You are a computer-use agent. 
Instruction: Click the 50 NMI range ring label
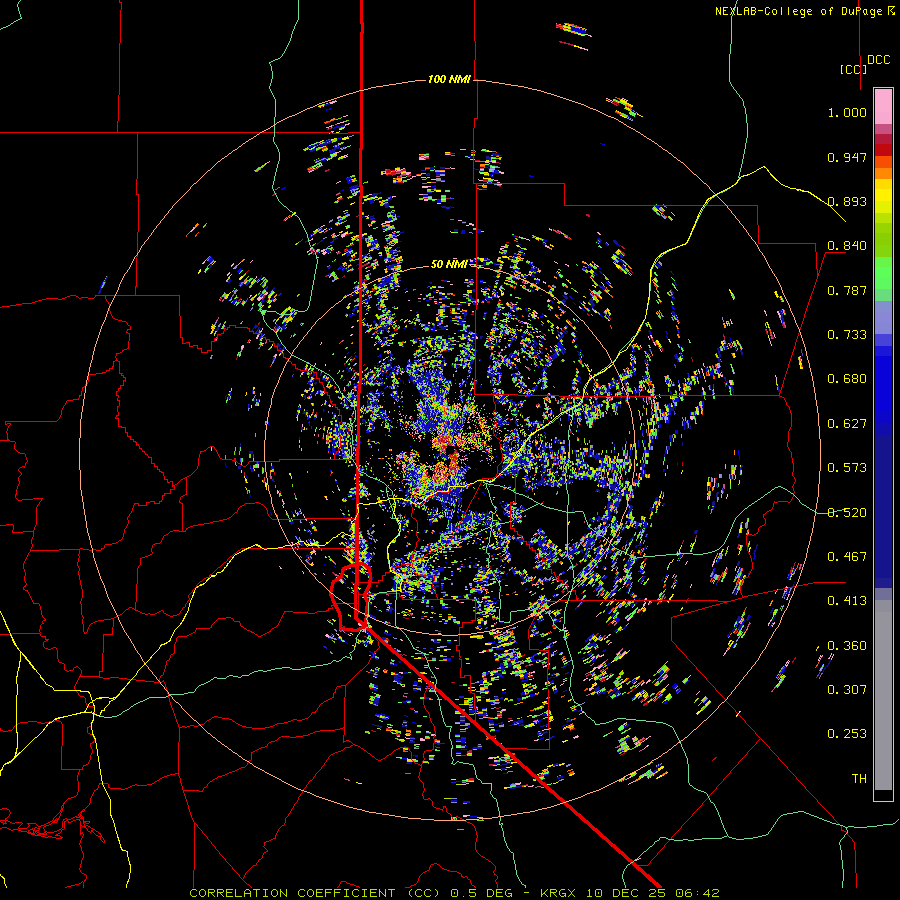[x=449, y=264]
